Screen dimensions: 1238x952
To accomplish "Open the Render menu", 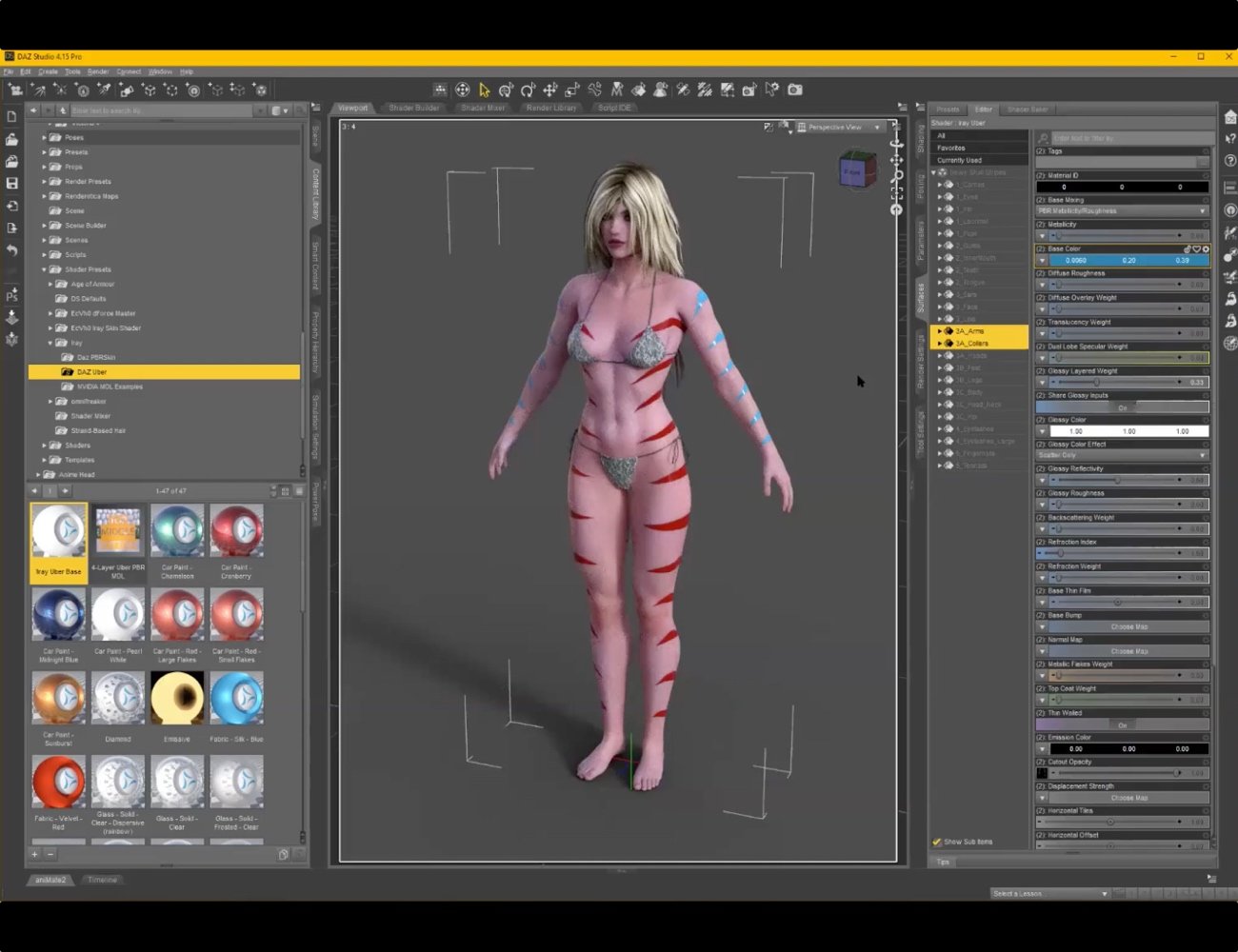I will (98, 71).
